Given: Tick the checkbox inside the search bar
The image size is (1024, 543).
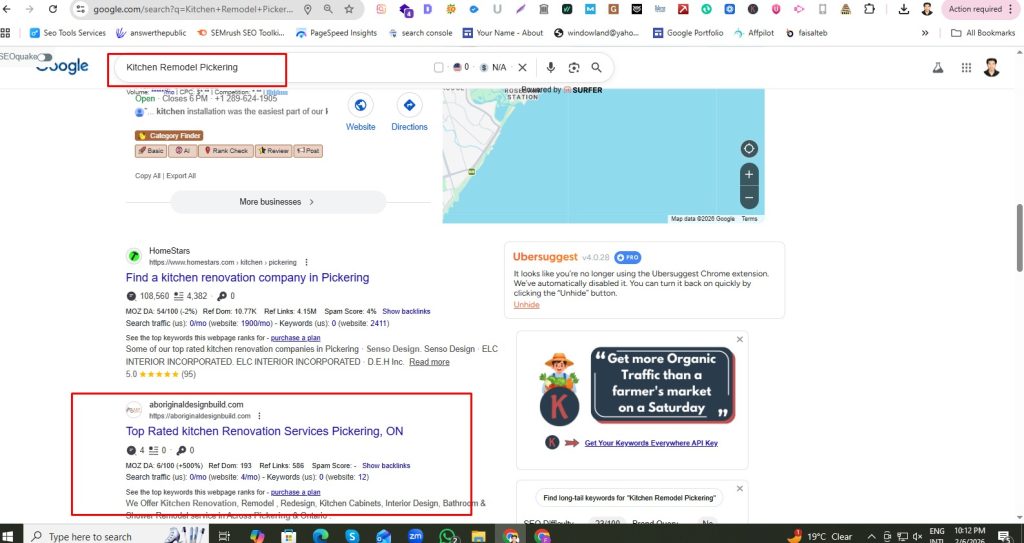Looking at the screenshot, I should (438, 67).
